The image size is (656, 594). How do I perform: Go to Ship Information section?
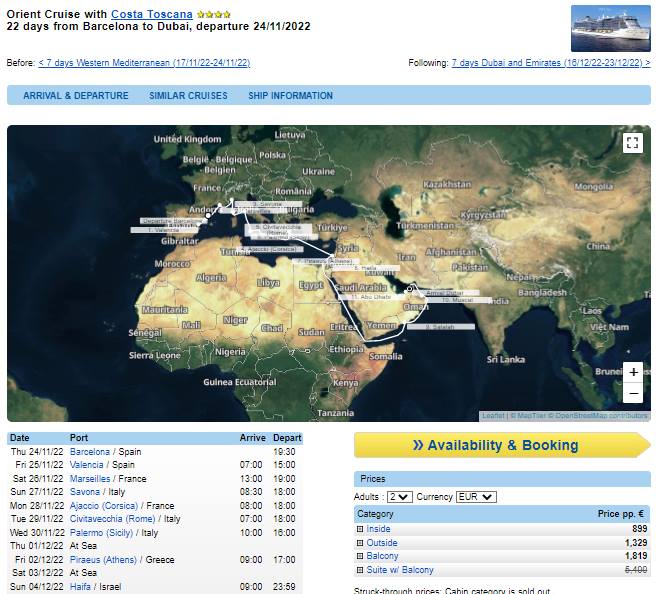tap(290, 95)
